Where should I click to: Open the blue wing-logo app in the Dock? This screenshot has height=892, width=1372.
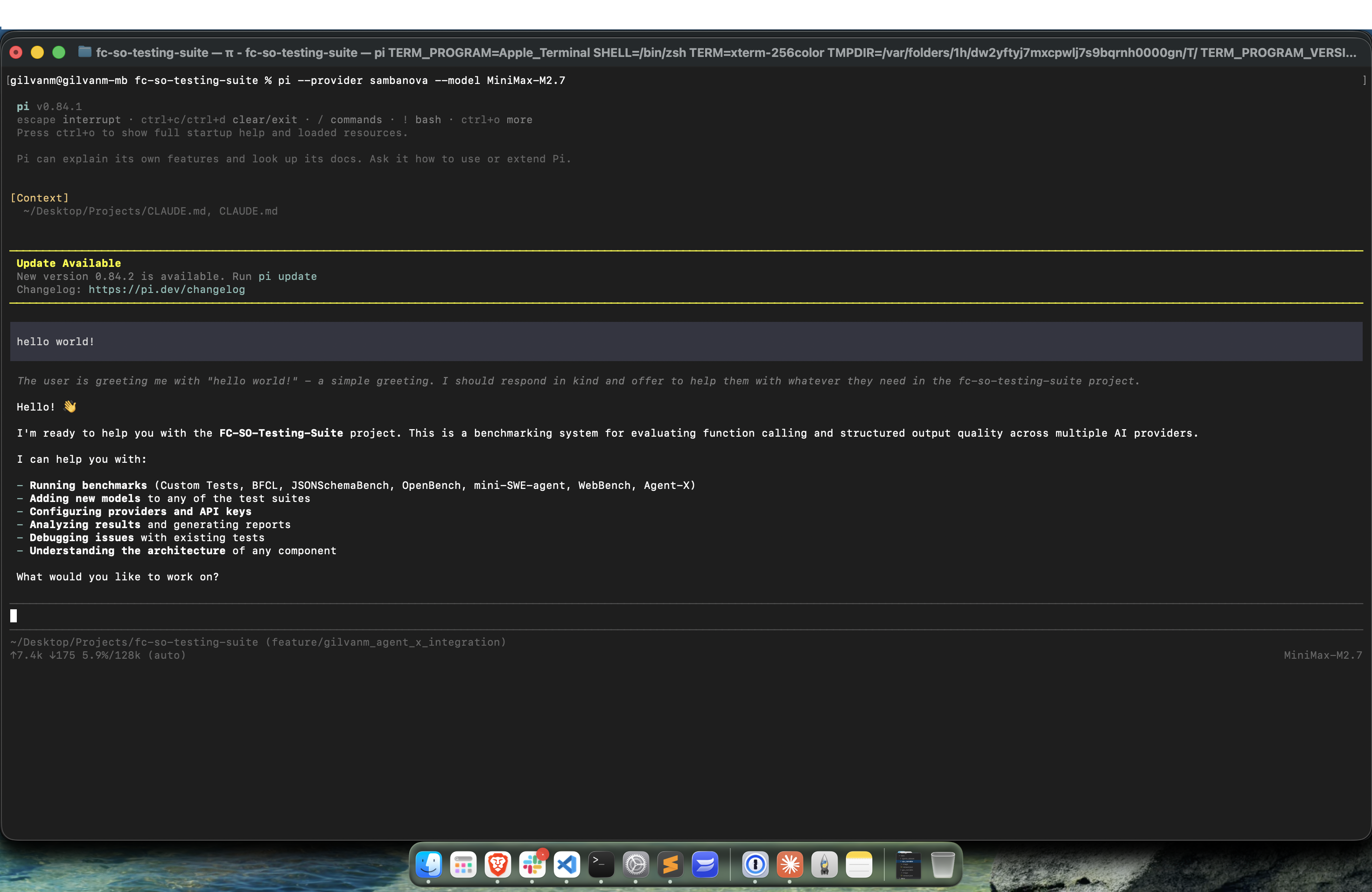[x=705, y=864]
